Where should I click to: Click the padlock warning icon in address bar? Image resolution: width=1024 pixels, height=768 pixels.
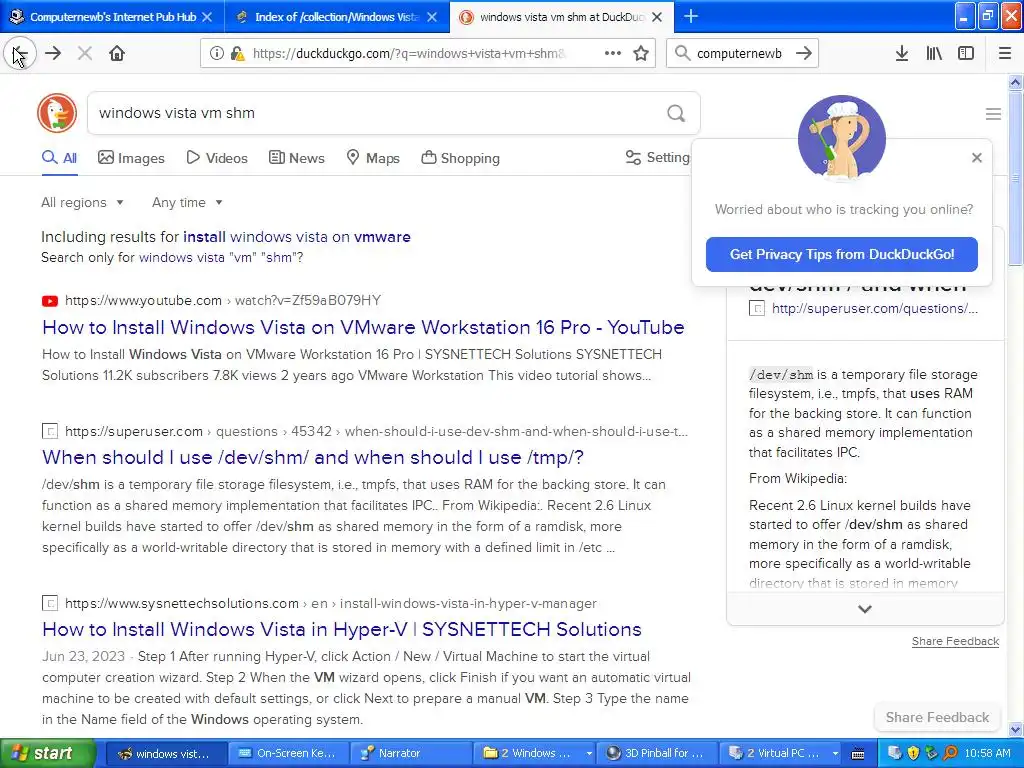[x=238, y=54]
